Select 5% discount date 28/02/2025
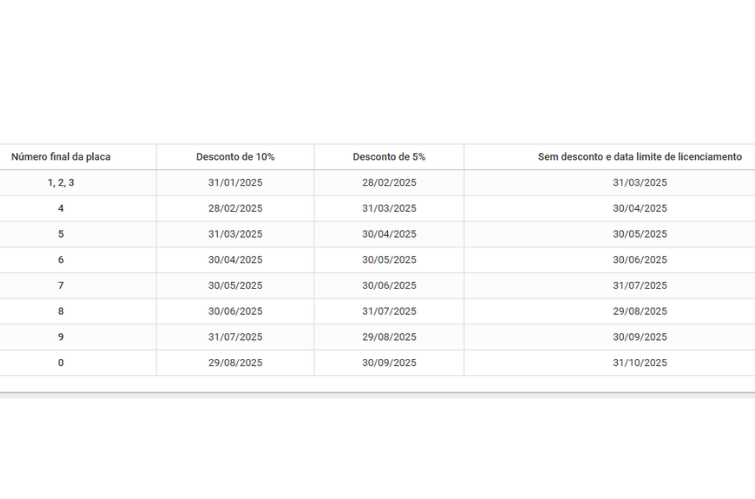The image size is (755, 499). click(x=389, y=183)
